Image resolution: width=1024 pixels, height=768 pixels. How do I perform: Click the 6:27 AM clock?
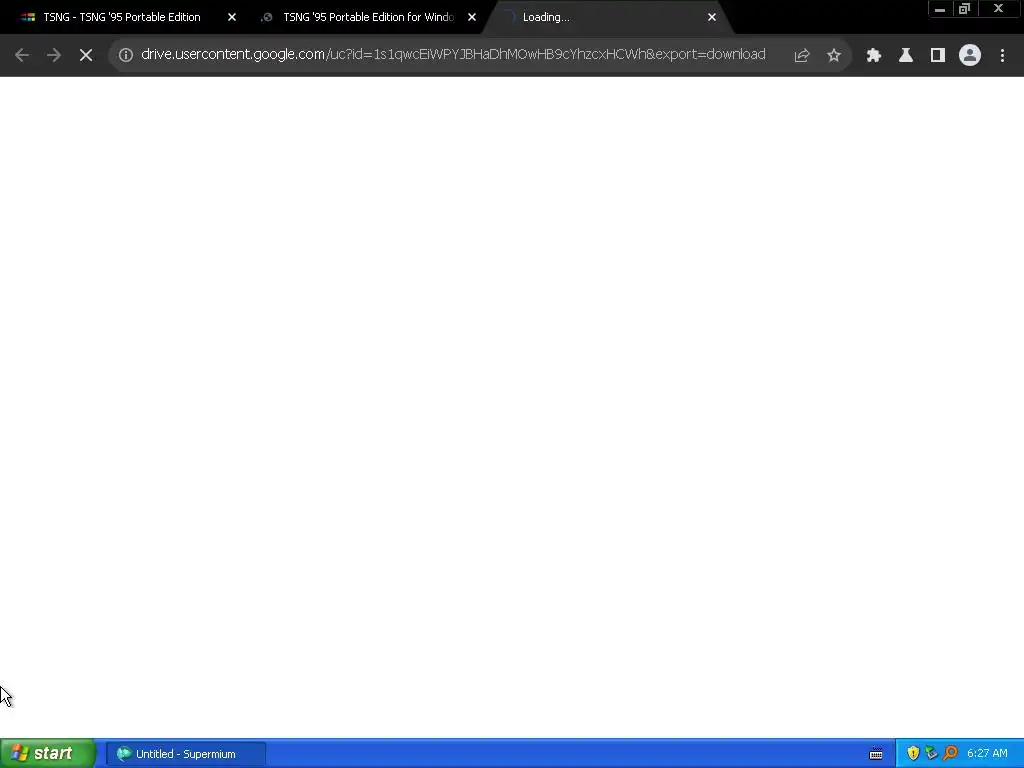click(x=987, y=754)
